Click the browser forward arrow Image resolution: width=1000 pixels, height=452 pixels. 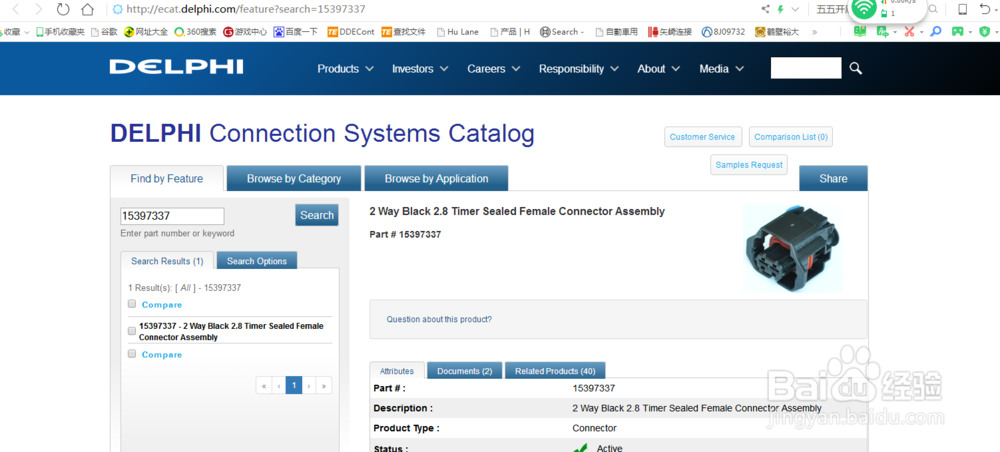point(39,9)
